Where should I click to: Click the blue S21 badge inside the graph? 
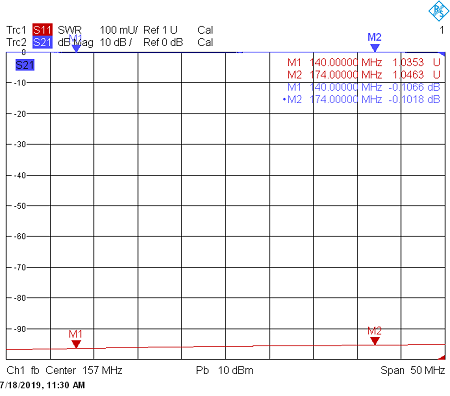(25, 65)
